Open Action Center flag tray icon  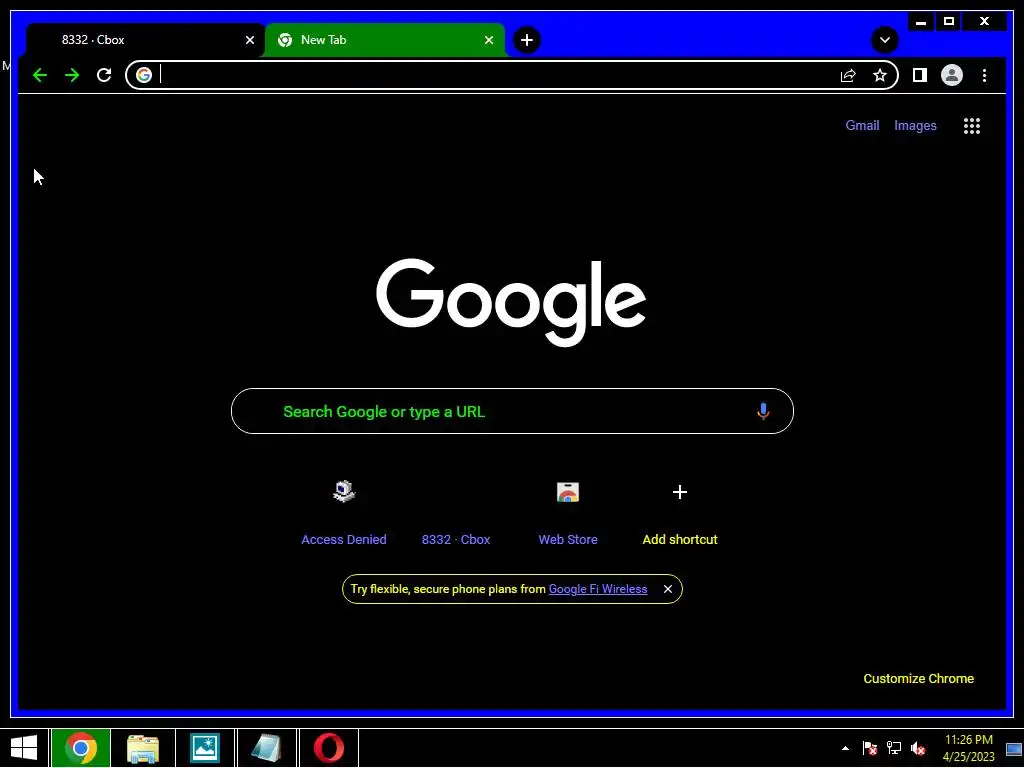click(x=869, y=748)
